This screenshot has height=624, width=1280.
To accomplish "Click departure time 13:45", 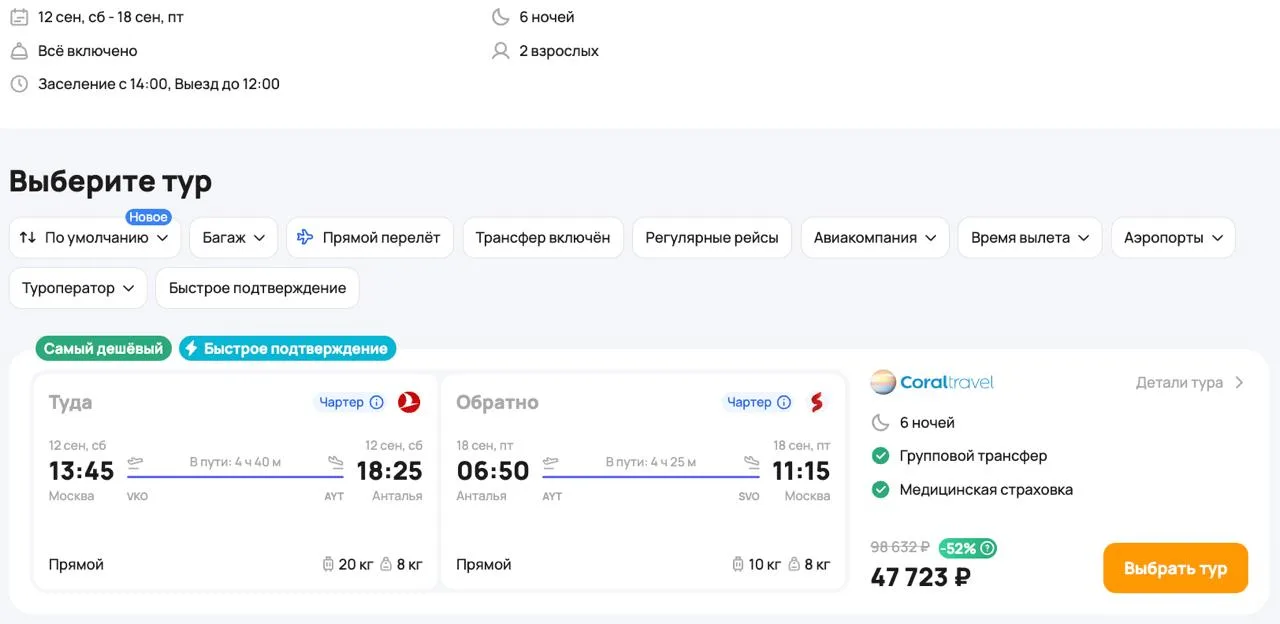I will point(82,470).
